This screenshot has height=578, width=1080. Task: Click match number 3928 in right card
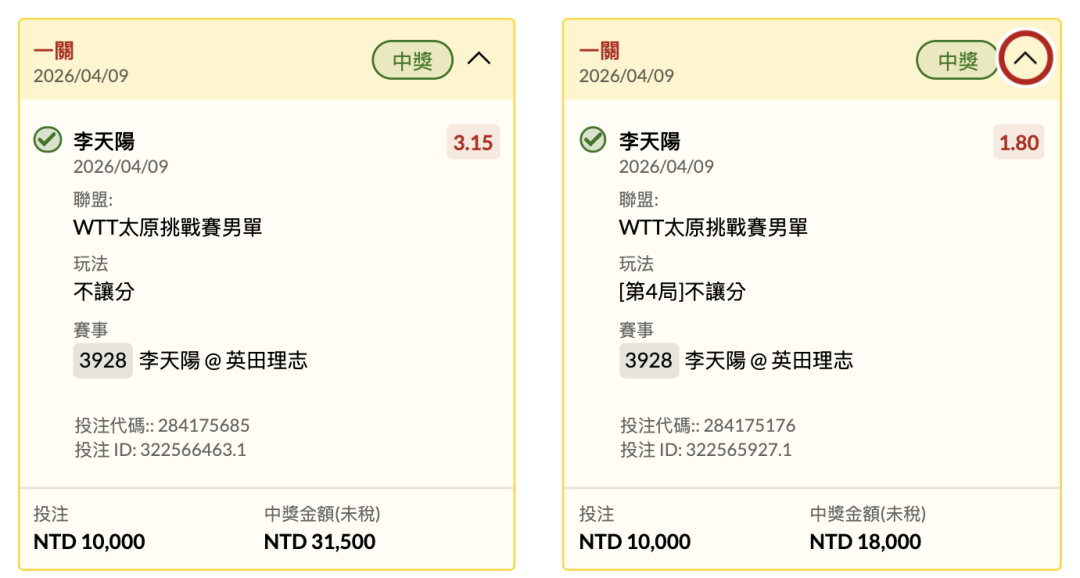(x=649, y=361)
